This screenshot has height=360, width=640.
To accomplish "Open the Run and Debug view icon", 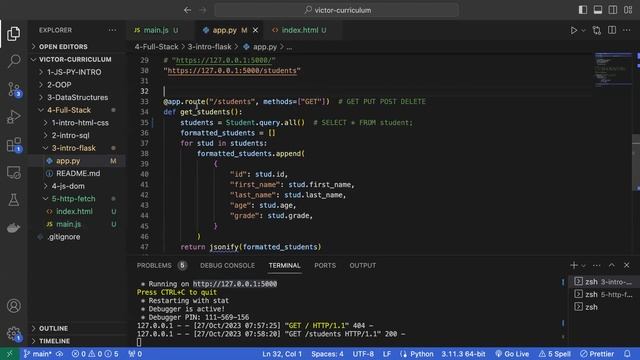I will (13, 117).
